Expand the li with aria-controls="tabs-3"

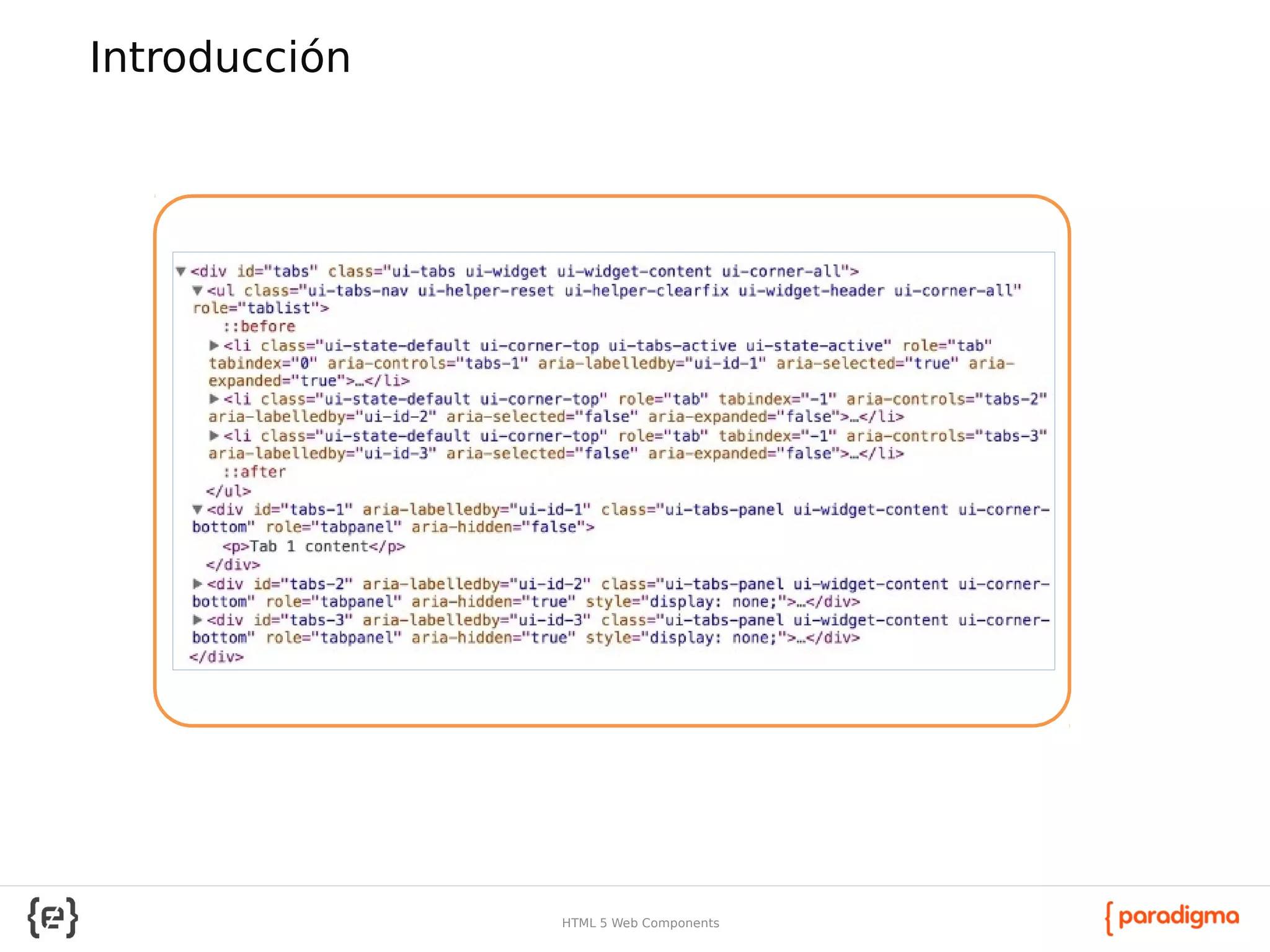(x=214, y=436)
